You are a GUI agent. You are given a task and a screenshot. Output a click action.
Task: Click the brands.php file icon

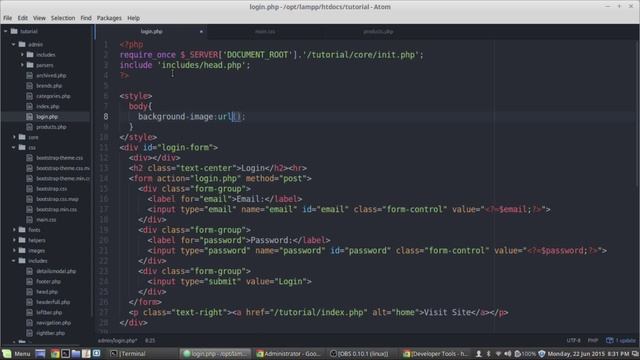point(29,86)
